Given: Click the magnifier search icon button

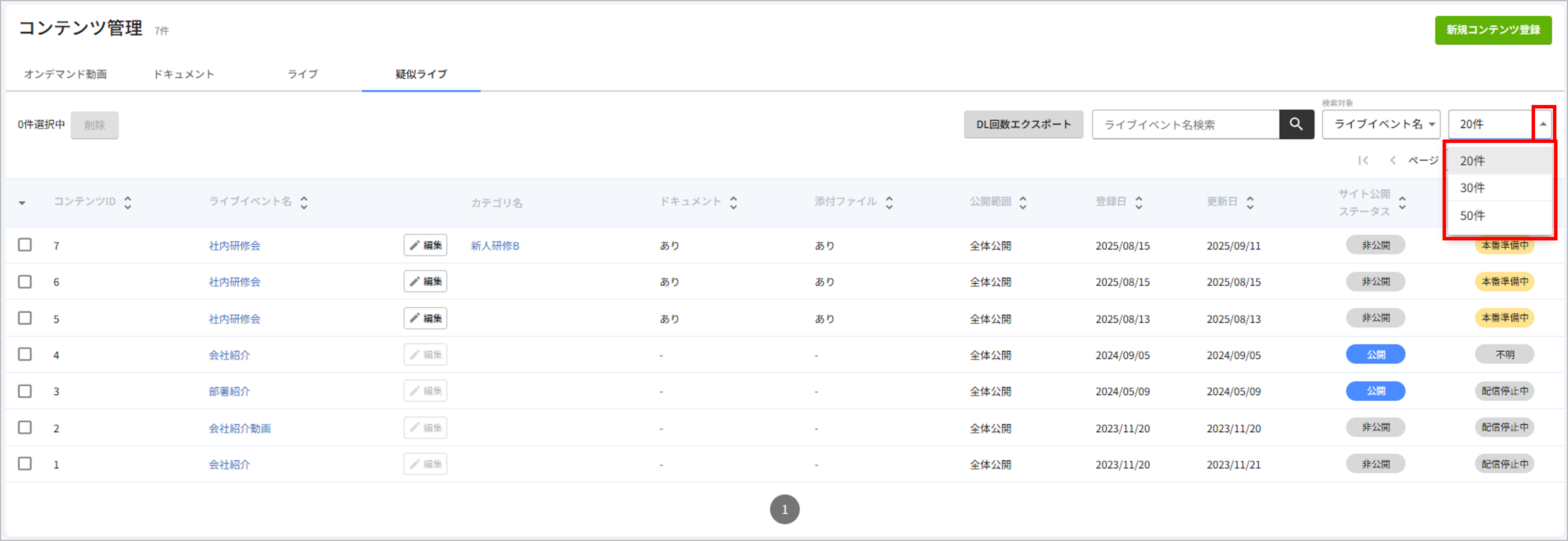Looking at the screenshot, I should coord(1297,124).
